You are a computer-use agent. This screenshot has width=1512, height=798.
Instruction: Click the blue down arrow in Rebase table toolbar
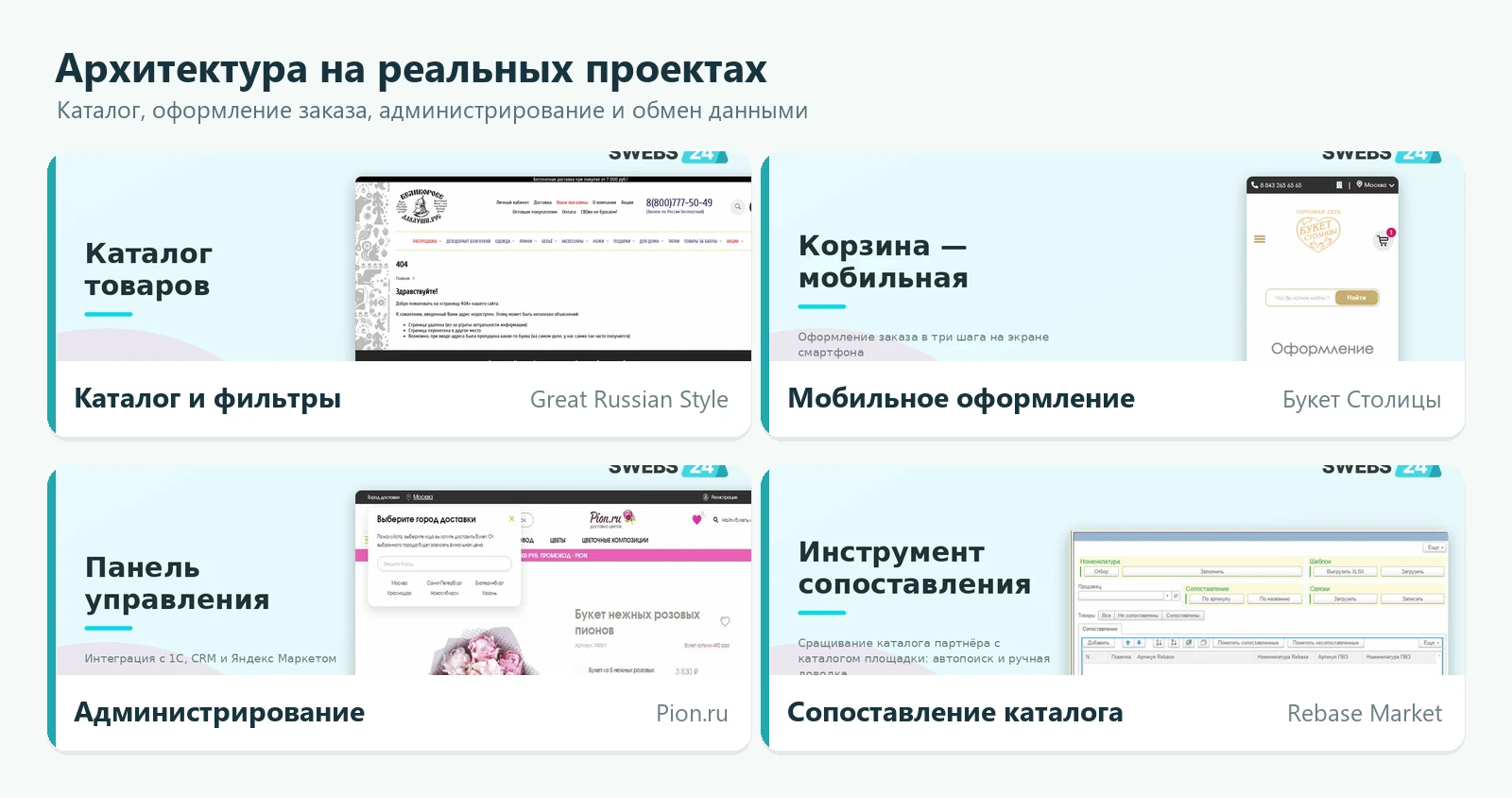point(1139,642)
